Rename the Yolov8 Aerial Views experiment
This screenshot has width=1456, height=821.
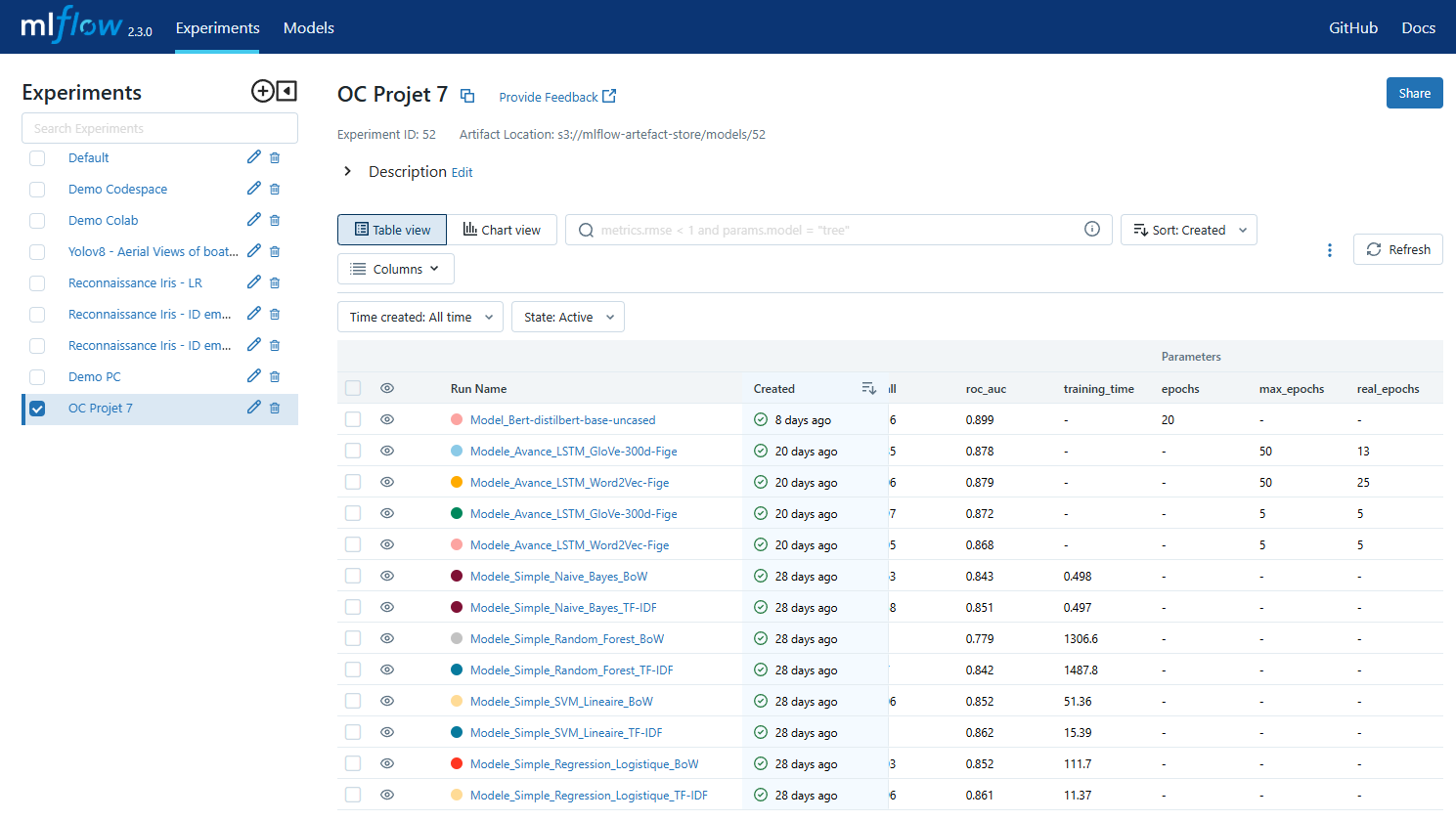(254, 251)
